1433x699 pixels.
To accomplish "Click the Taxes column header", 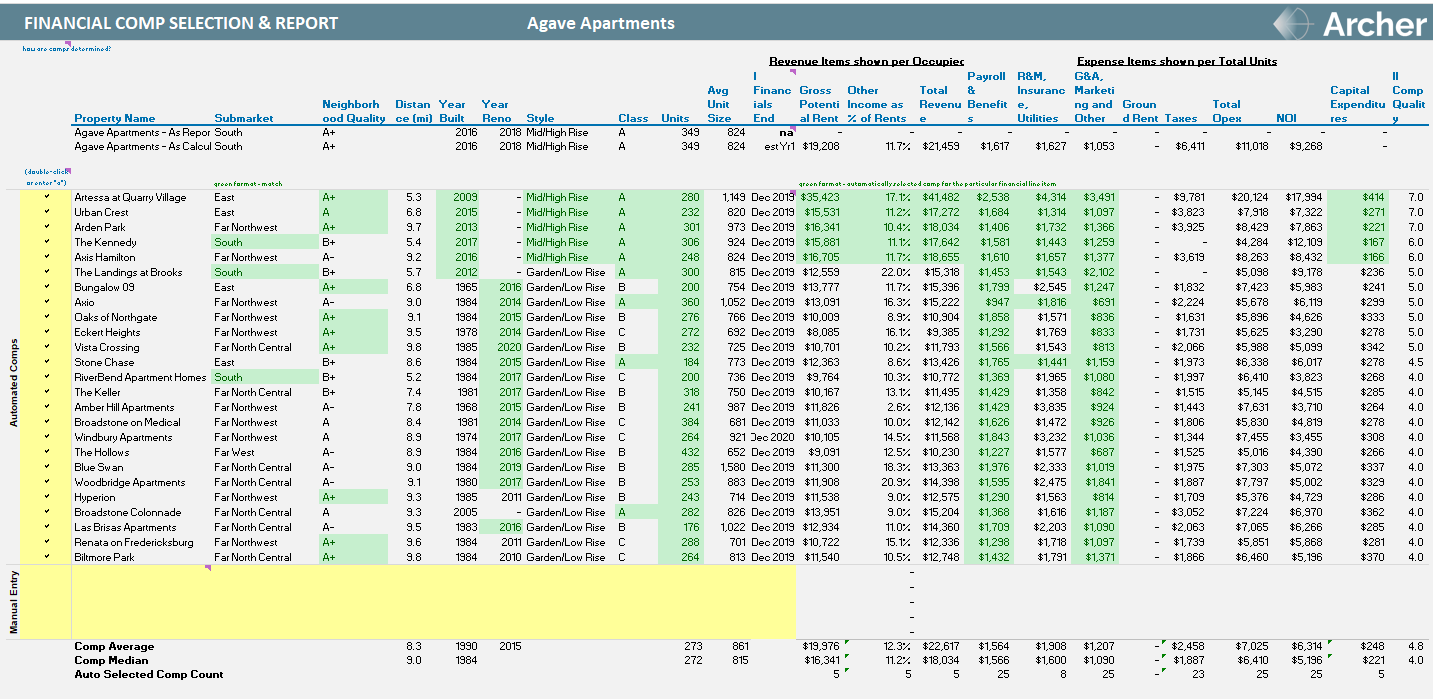I will click(x=1181, y=118).
